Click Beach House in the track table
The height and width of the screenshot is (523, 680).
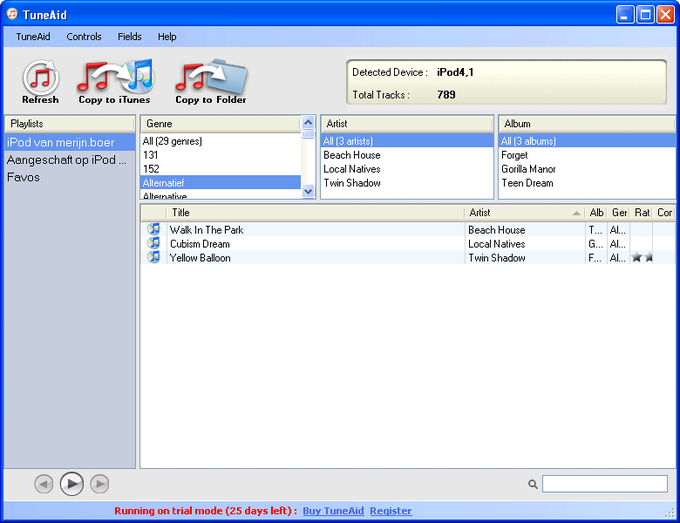coord(497,230)
